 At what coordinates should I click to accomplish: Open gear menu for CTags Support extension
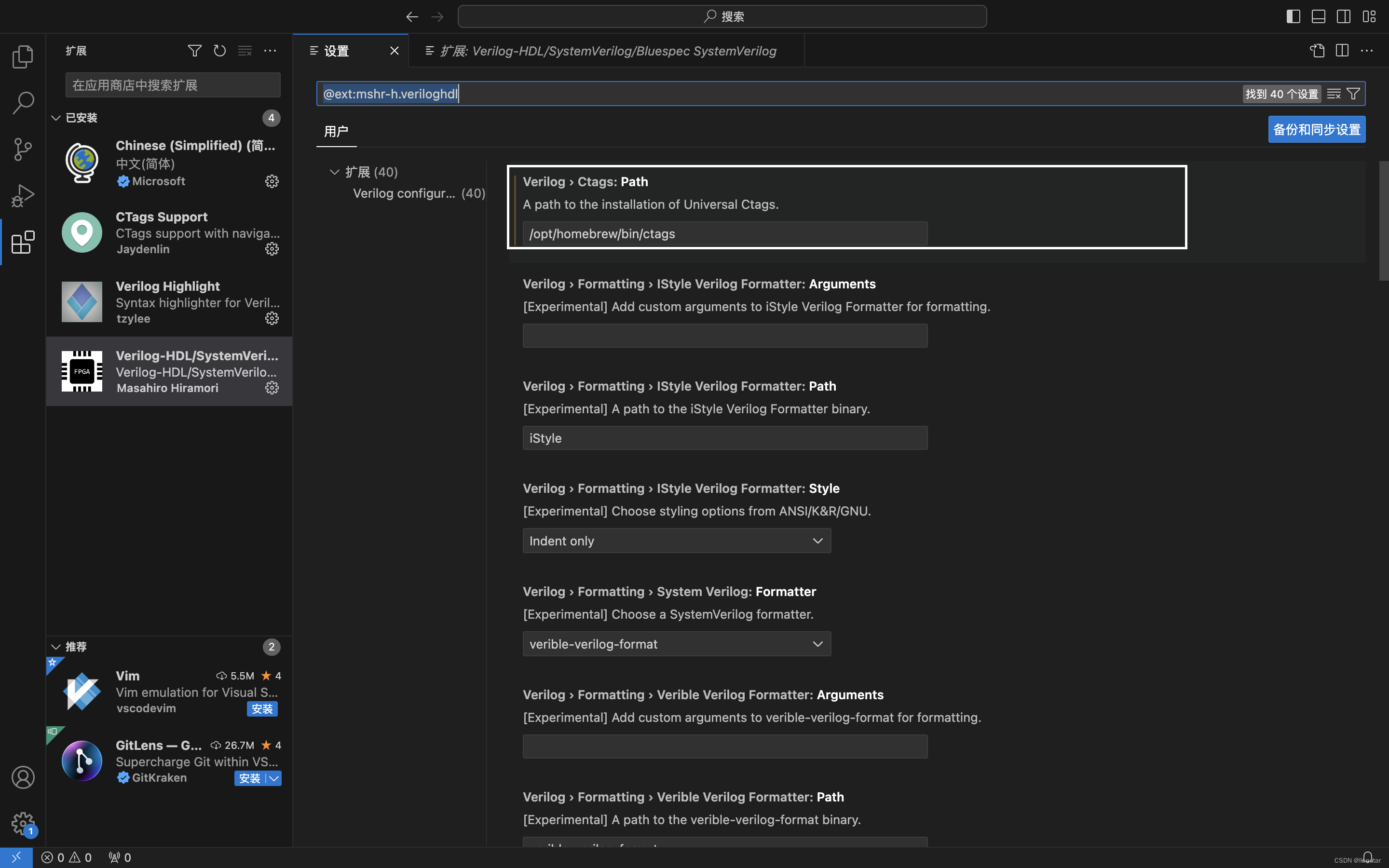tap(272, 248)
